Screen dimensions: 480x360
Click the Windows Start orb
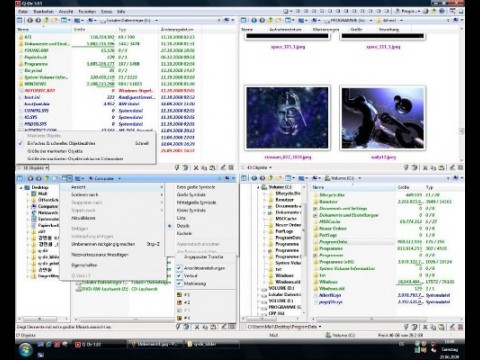pyautogui.click(x=25, y=350)
